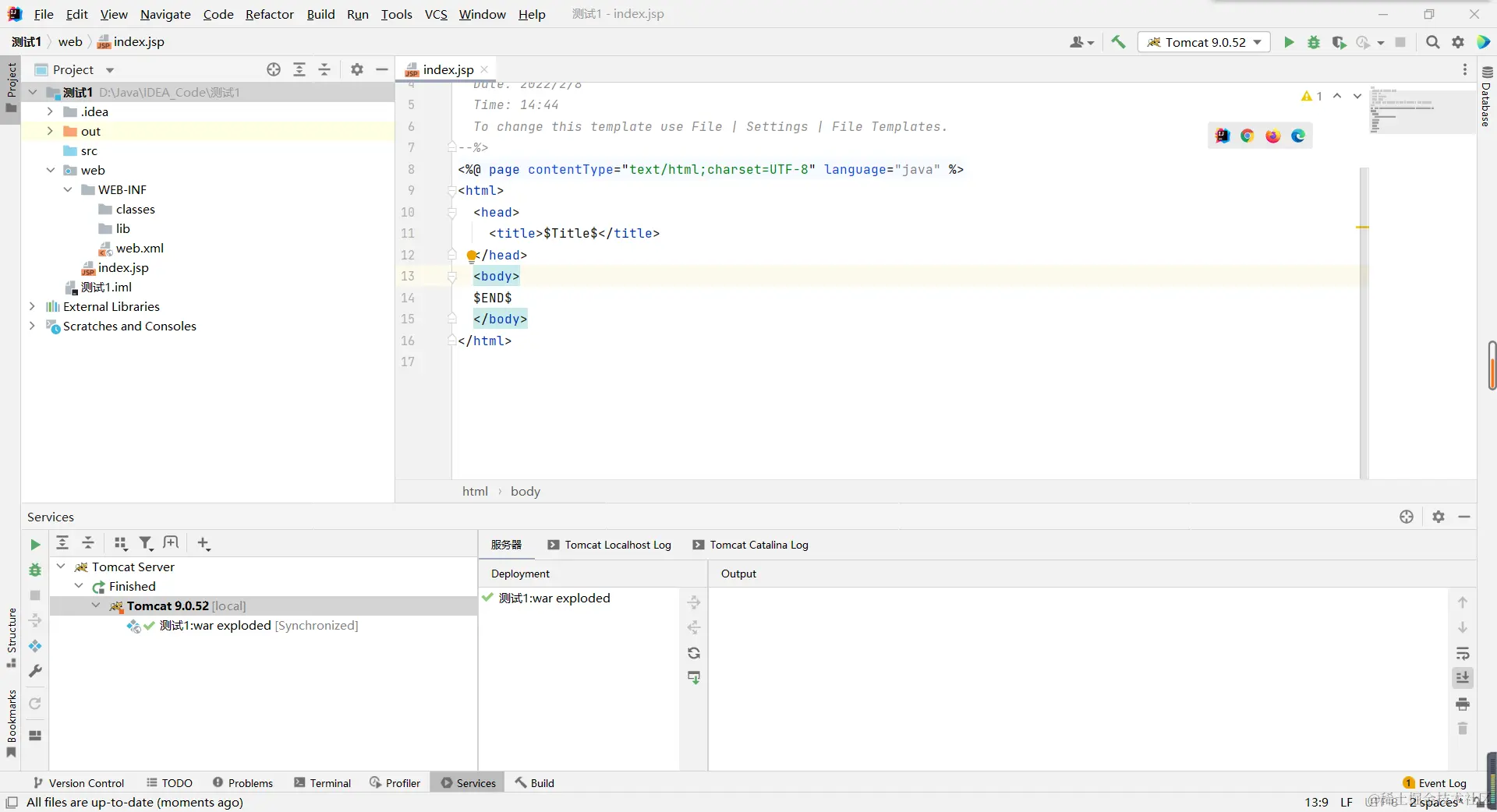Screen dimensions: 1497x812
Task: Open the Terminal tool window
Action: click(x=323, y=783)
